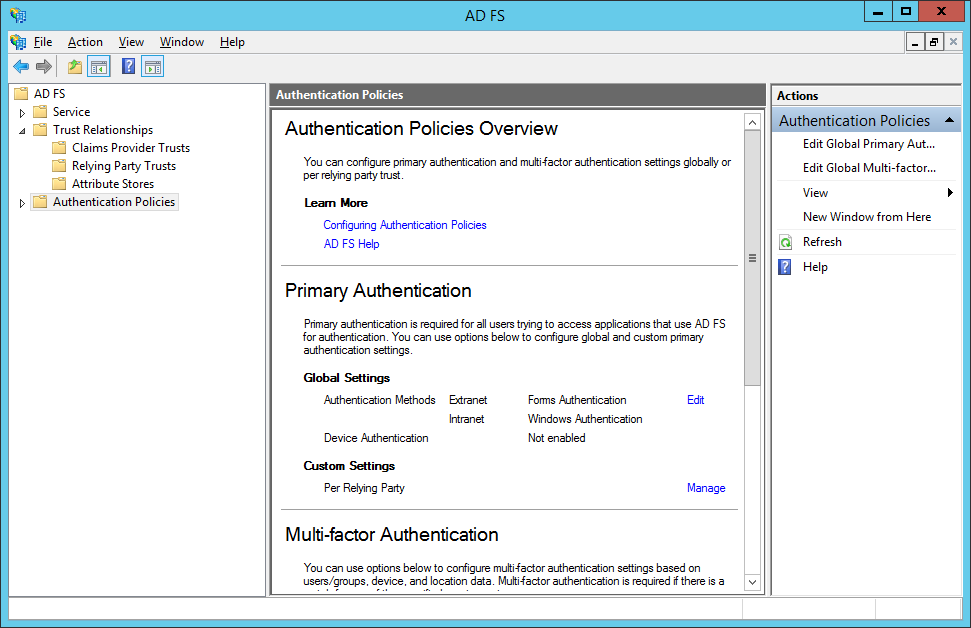Click the Forward arrow in toolbar
This screenshot has width=971, height=628.
[44, 67]
